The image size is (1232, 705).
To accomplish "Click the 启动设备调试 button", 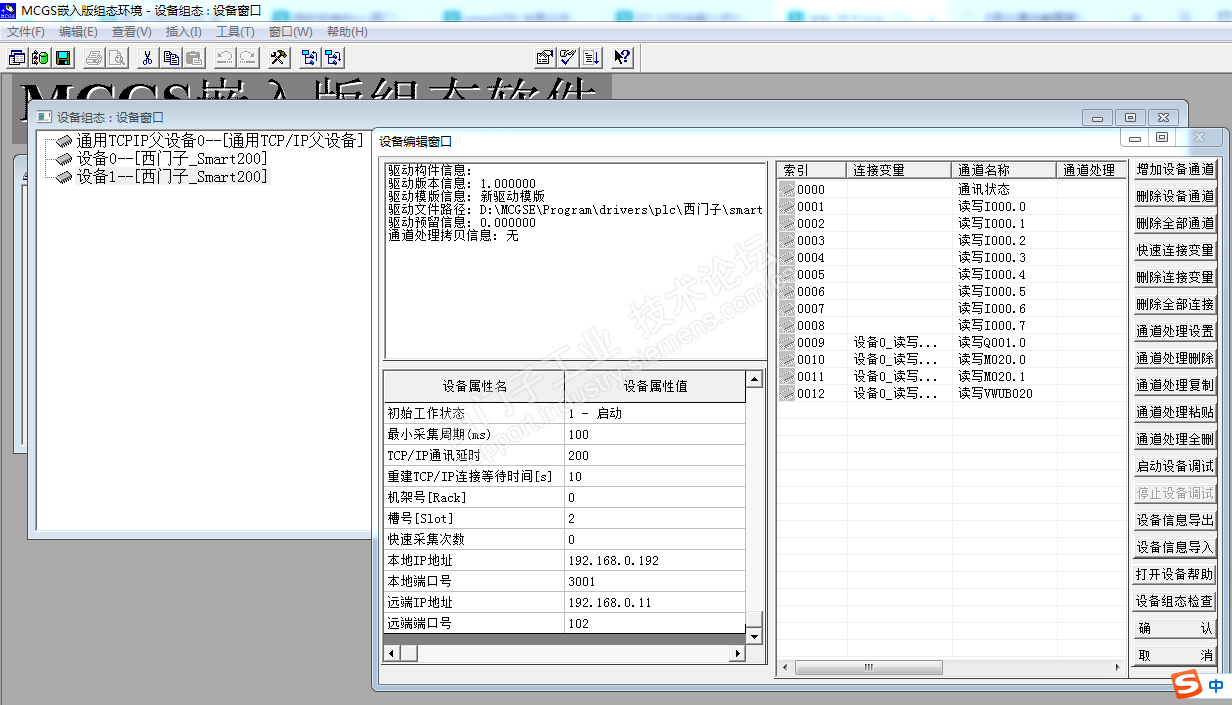I will (1175, 466).
